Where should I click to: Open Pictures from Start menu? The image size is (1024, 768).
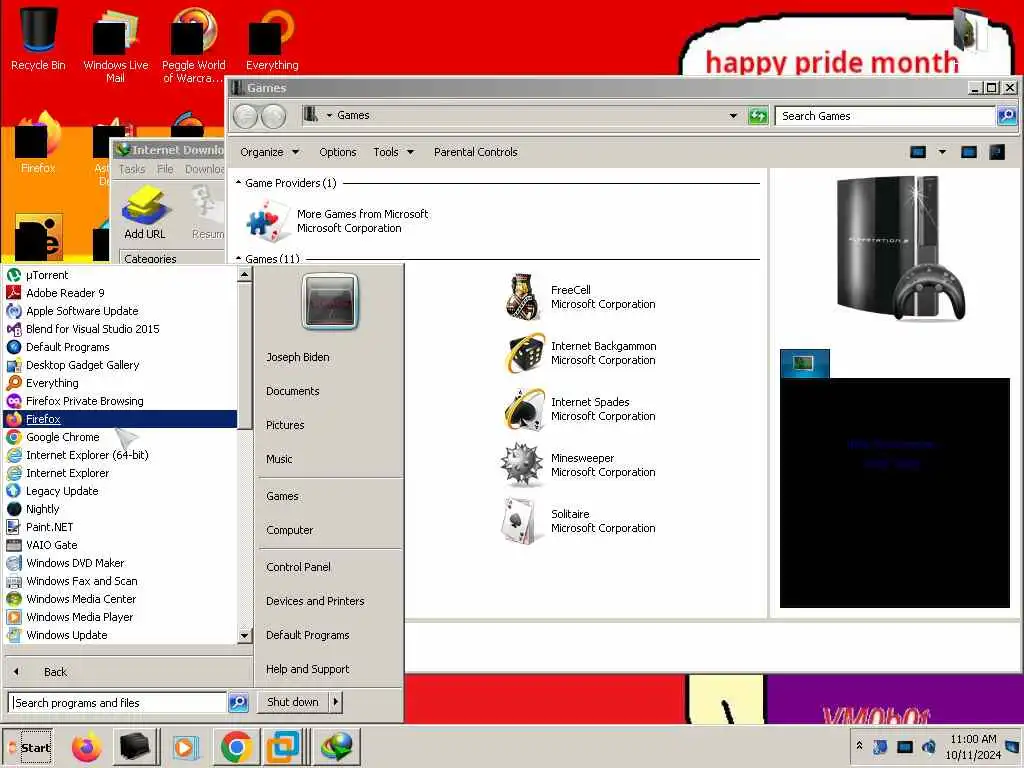point(285,425)
